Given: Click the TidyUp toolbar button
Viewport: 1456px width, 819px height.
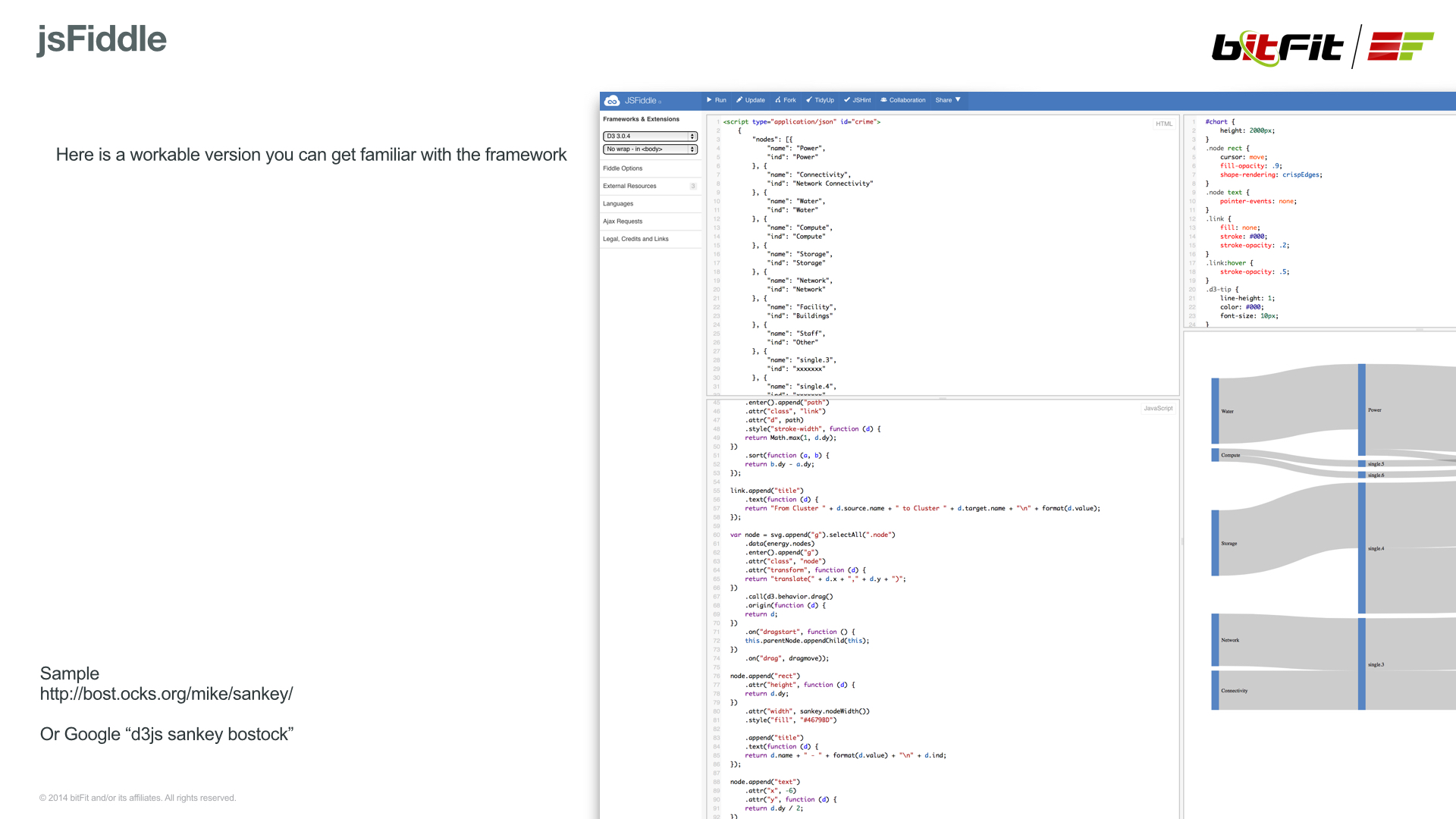Looking at the screenshot, I should (x=820, y=100).
